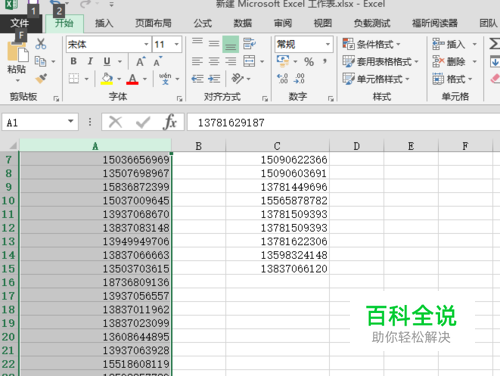Decrease indent icon
Viewport: 500px width, 376px height.
(197, 79)
